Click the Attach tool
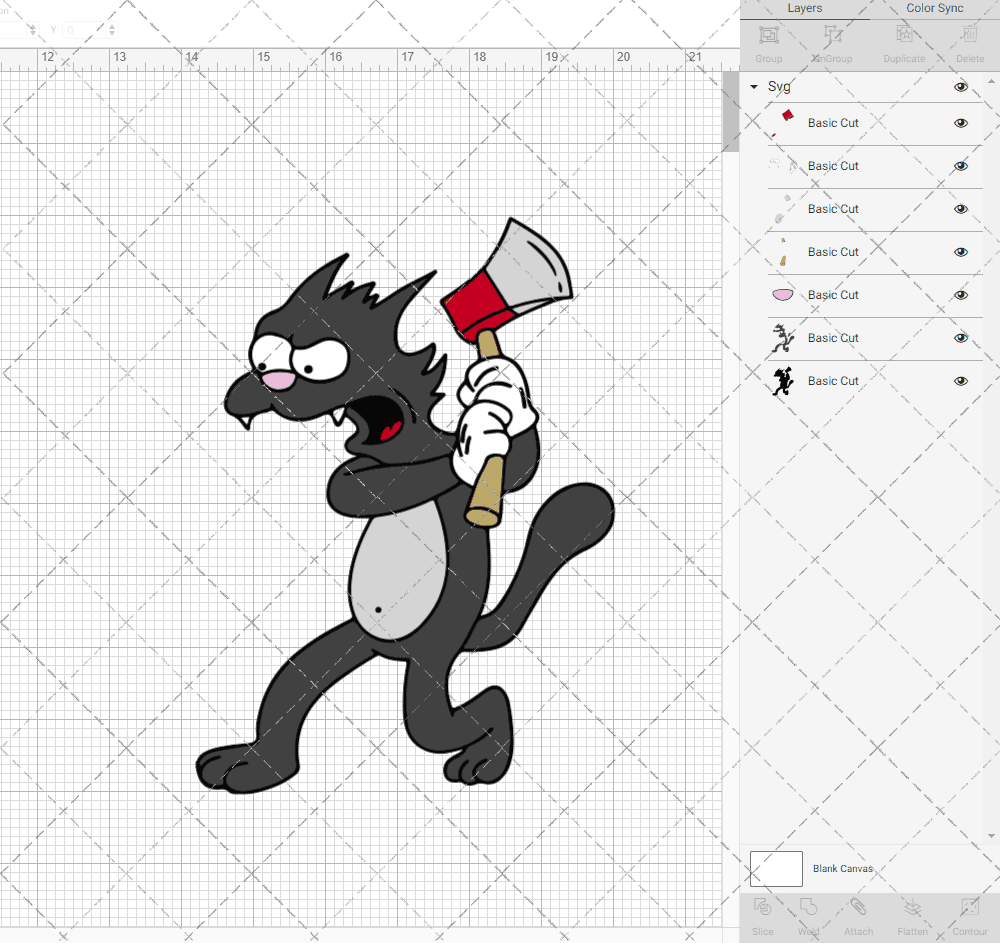The height and width of the screenshot is (943, 1000). [x=858, y=912]
